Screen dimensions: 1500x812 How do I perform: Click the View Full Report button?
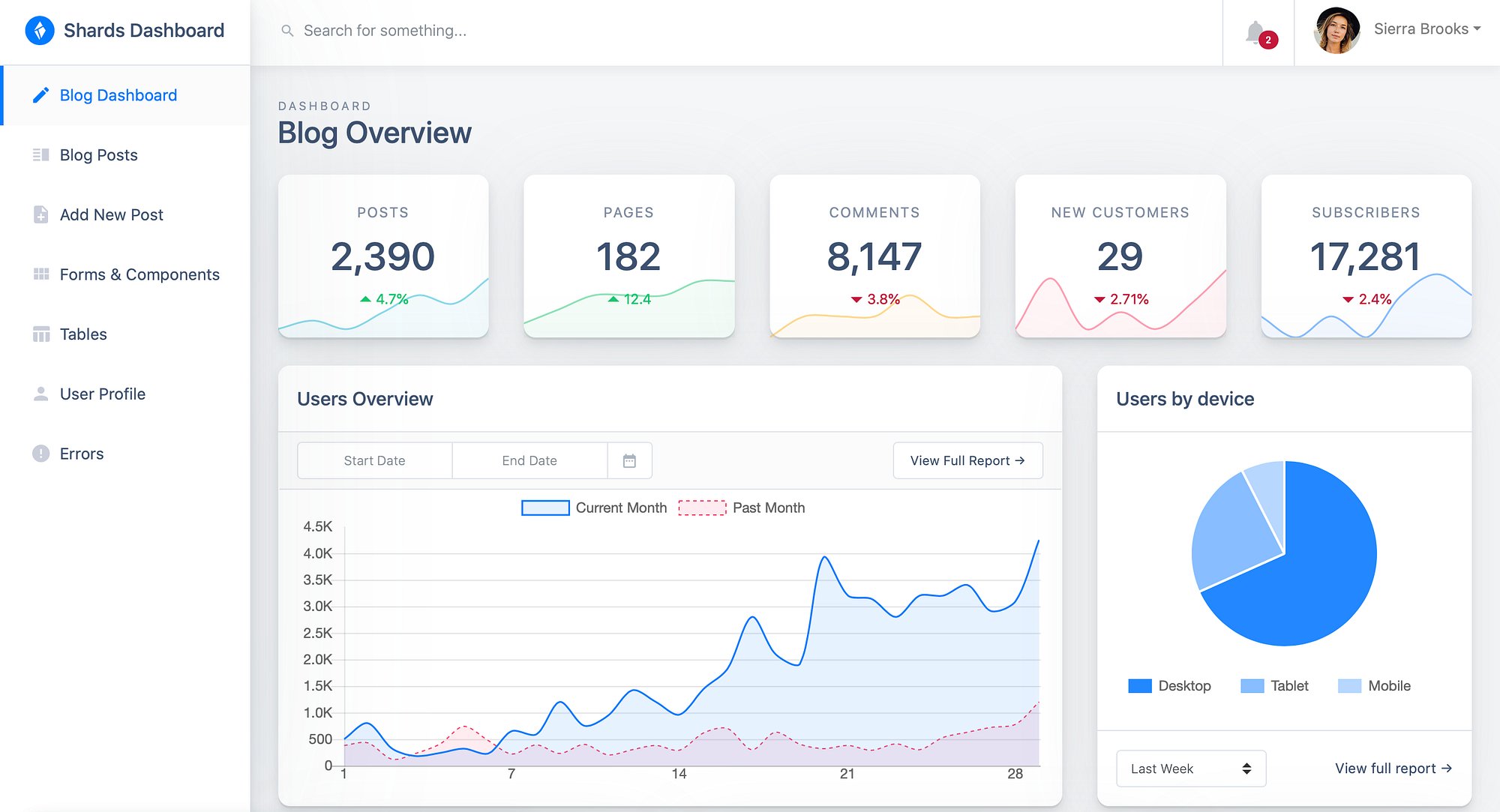tap(967, 460)
